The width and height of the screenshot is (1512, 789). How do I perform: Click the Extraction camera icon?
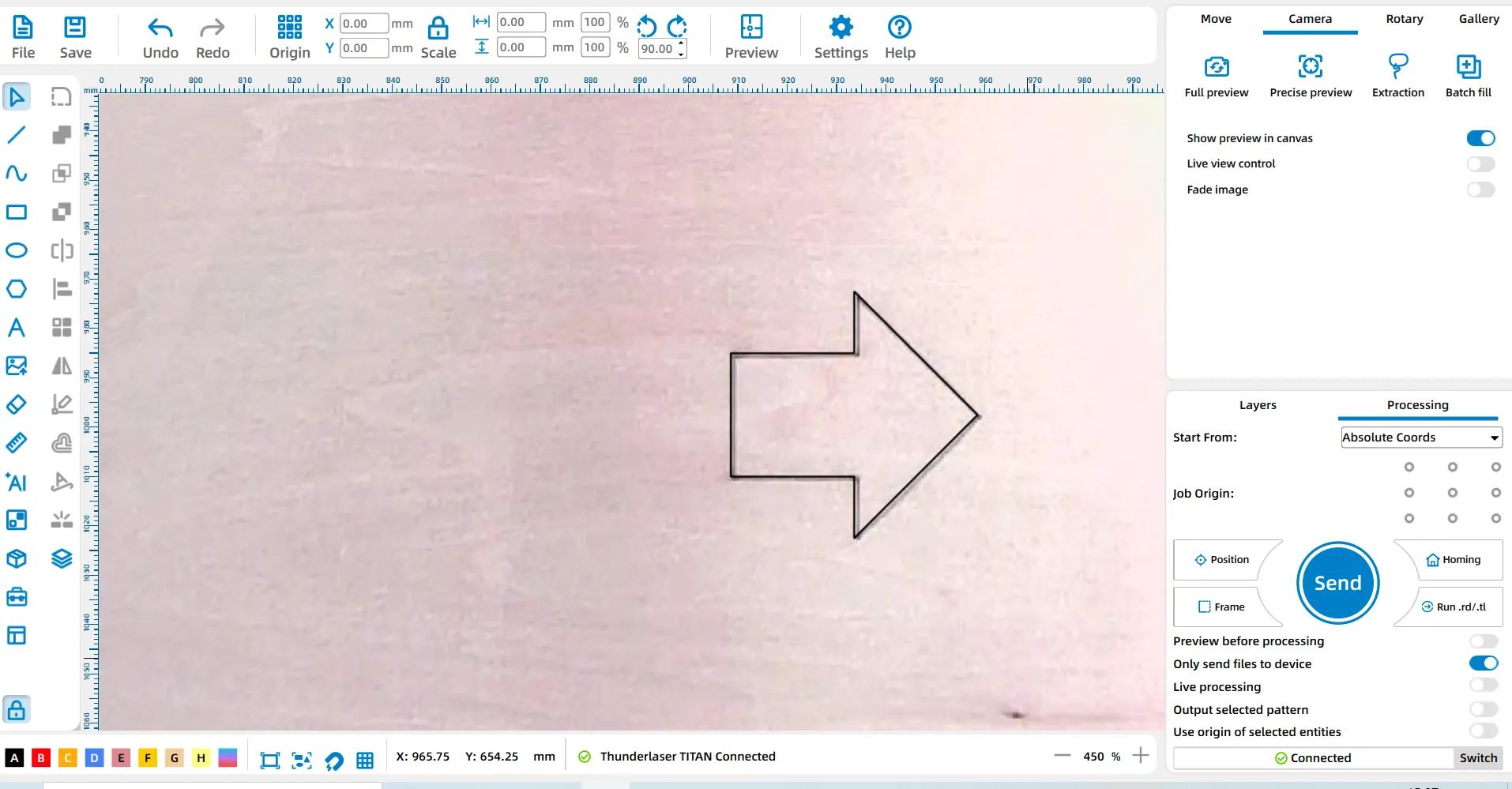coord(1397,66)
